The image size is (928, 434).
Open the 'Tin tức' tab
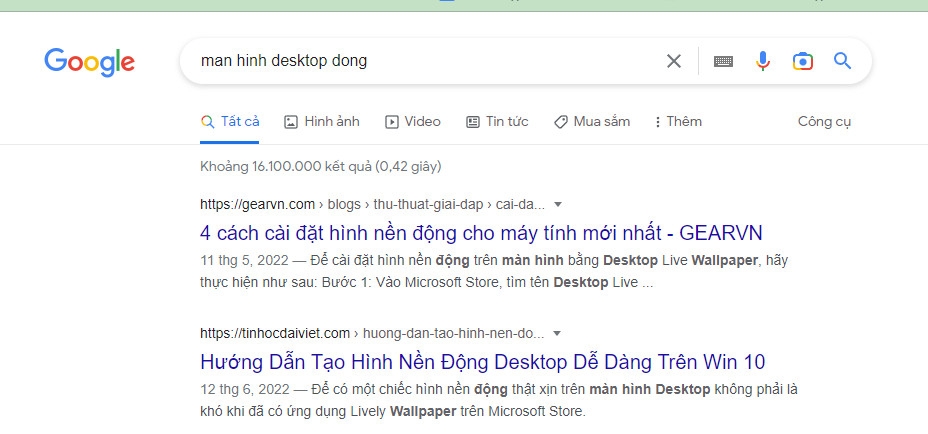click(x=497, y=122)
